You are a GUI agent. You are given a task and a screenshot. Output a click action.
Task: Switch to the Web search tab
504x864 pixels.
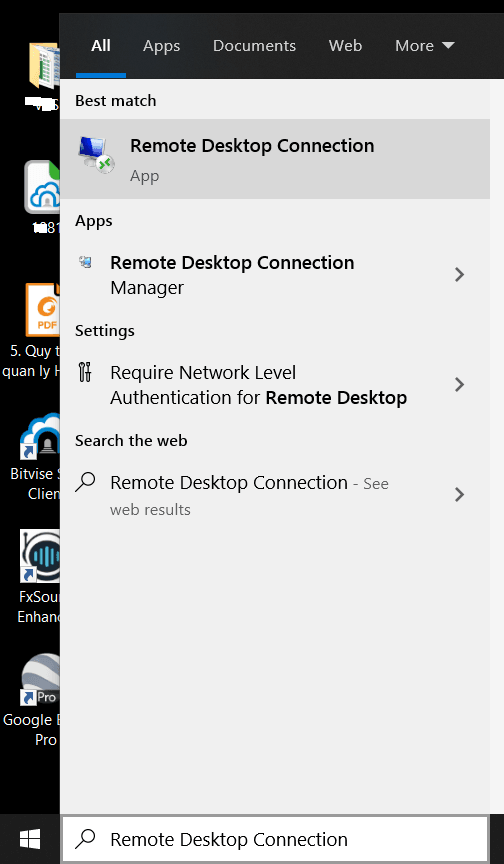point(345,46)
